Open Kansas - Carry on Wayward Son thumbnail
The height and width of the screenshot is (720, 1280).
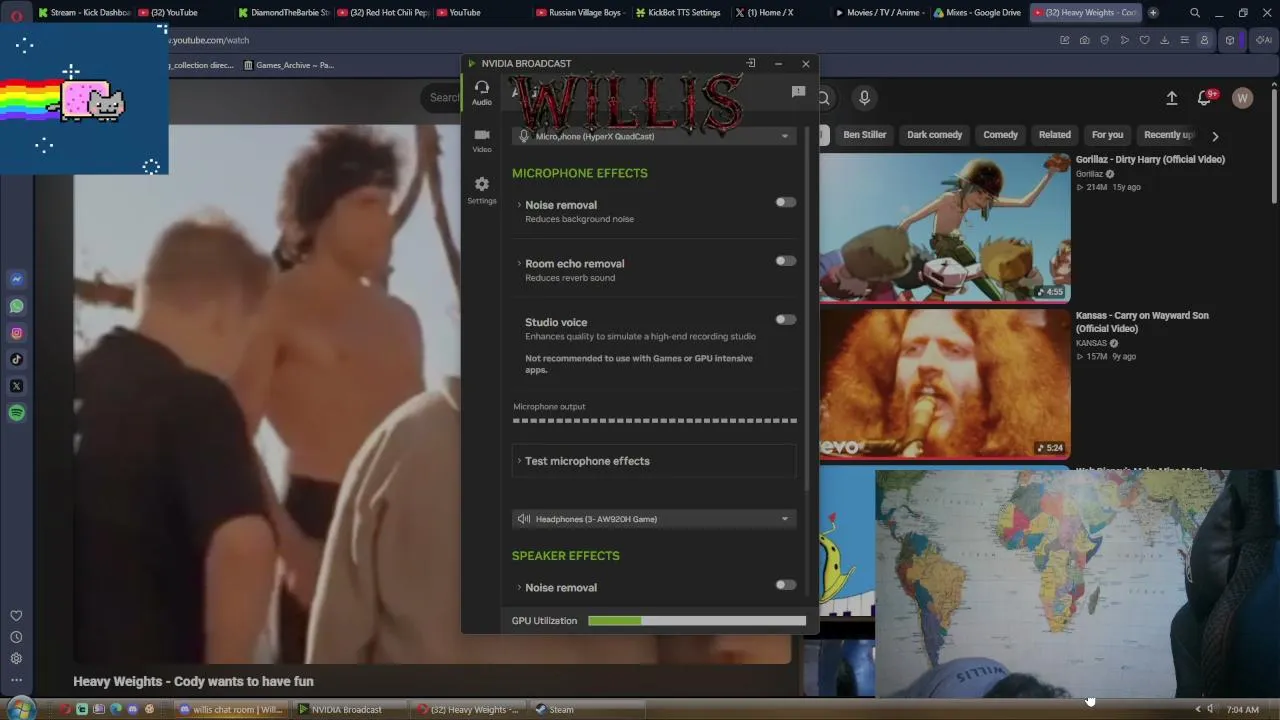(945, 384)
